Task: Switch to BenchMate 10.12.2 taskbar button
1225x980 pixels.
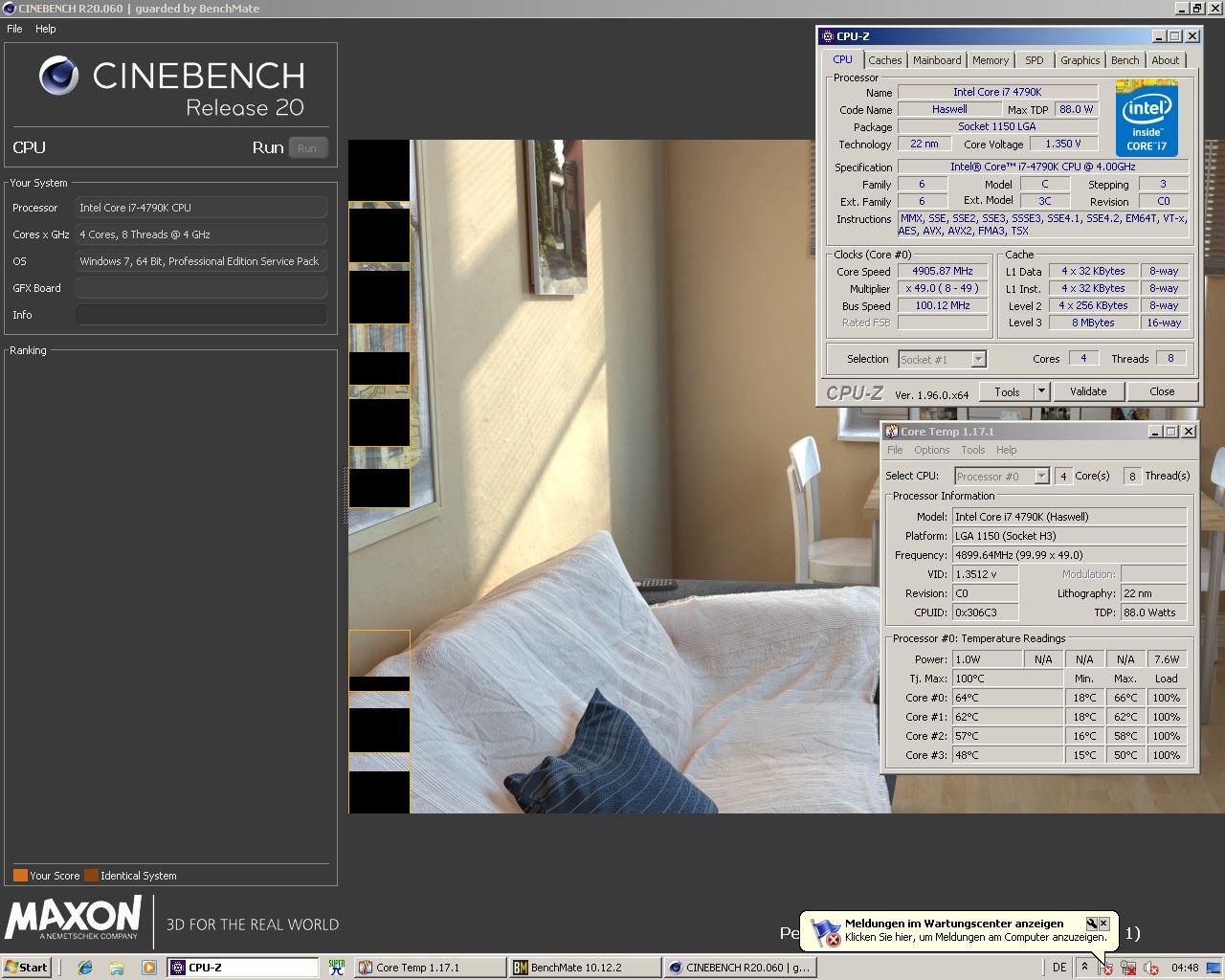Action: click(x=585, y=968)
